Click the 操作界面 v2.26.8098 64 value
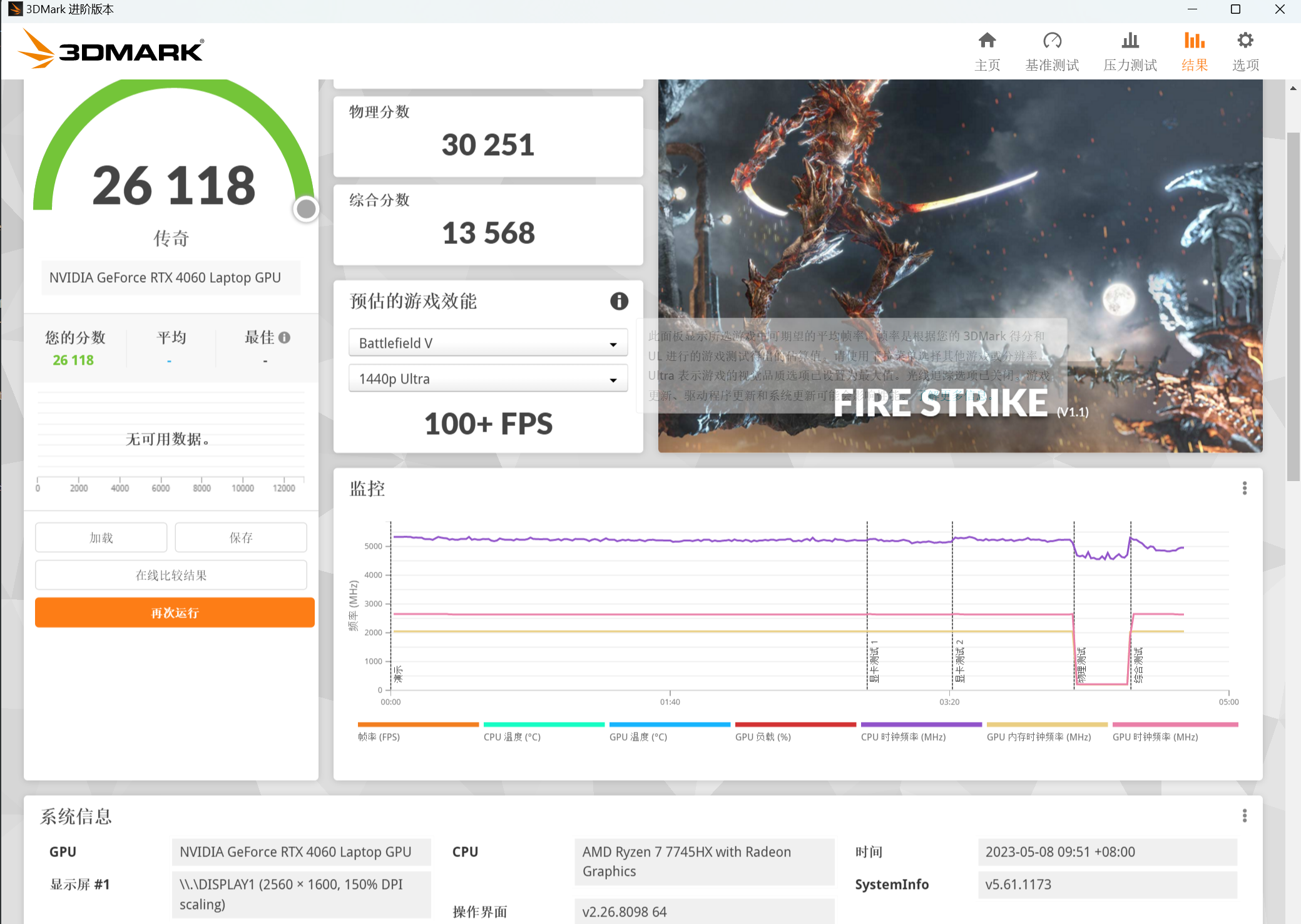The height and width of the screenshot is (924, 1301). (704, 911)
